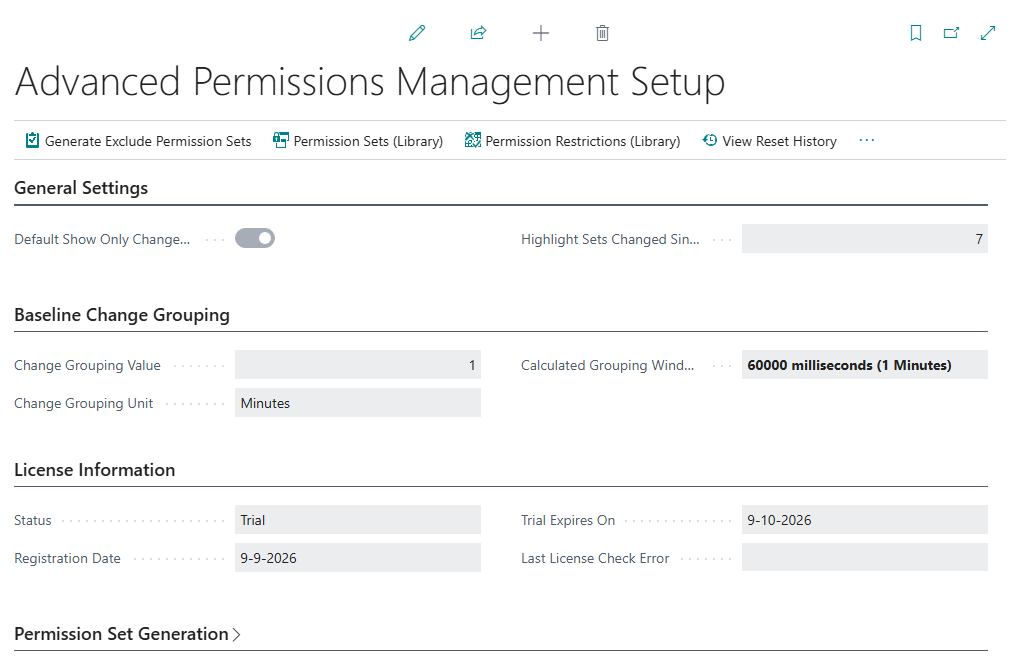Viewport: 1030px width, 665px height.
Task: Toggle Default Show Only Change switch
Action: click(255, 239)
